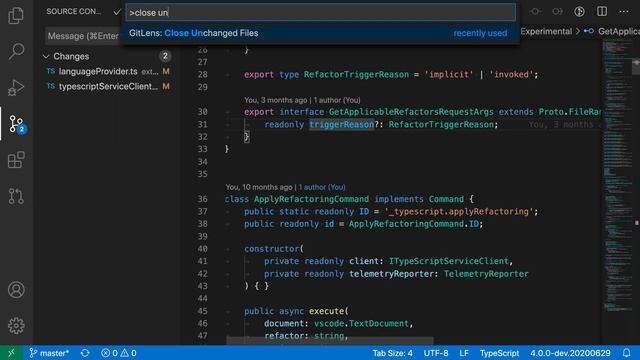
Task: Open the Manage gear icon
Action: click(16, 325)
